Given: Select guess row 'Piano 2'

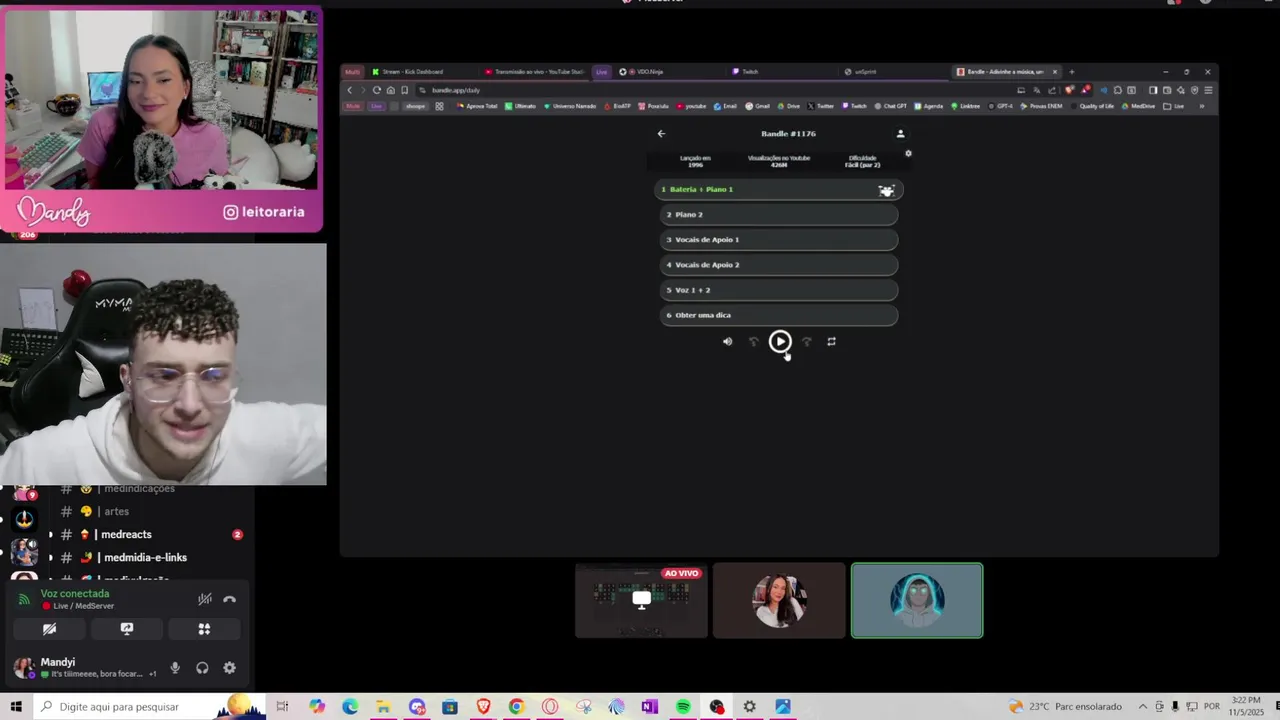Looking at the screenshot, I should 779,214.
